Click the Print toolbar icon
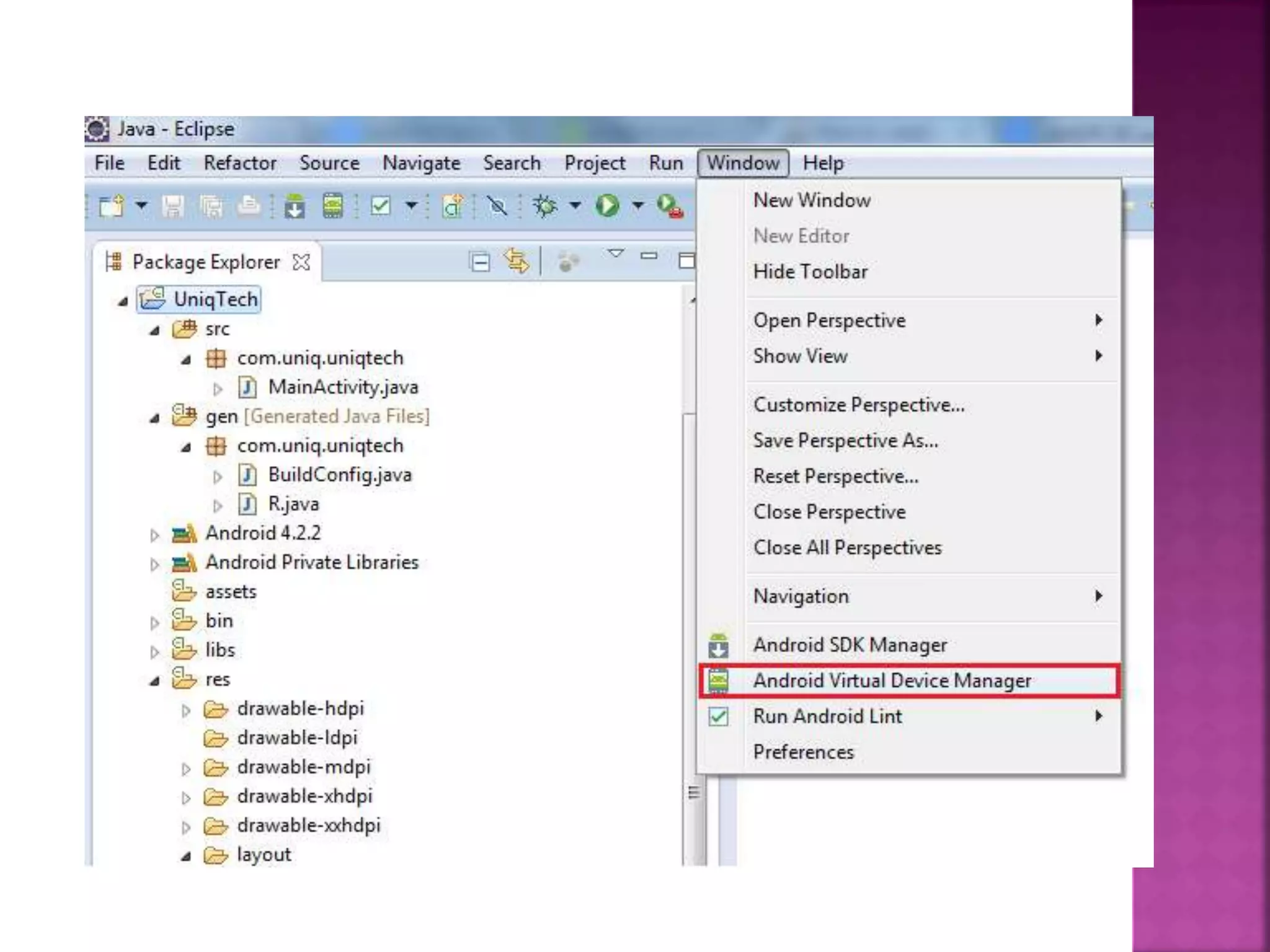The height and width of the screenshot is (952, 1270). (x=249, y=206)
